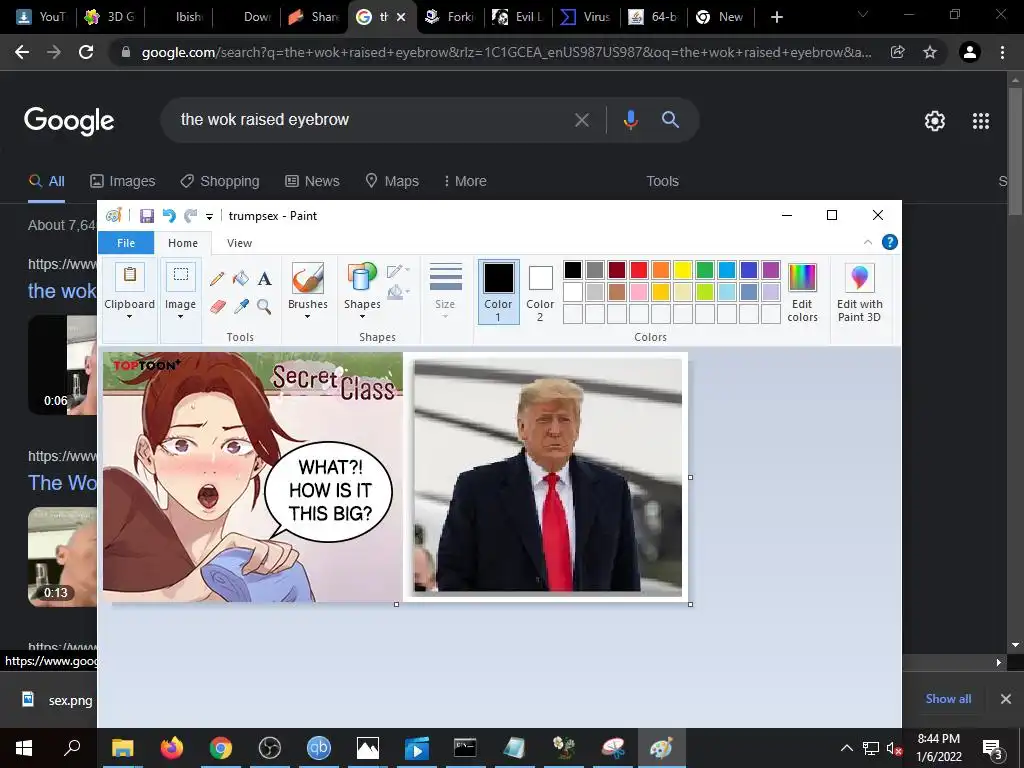Select the Color picker eyedropper tool
The height and width of the screenshot is (768, 1024).
(241, 306)
